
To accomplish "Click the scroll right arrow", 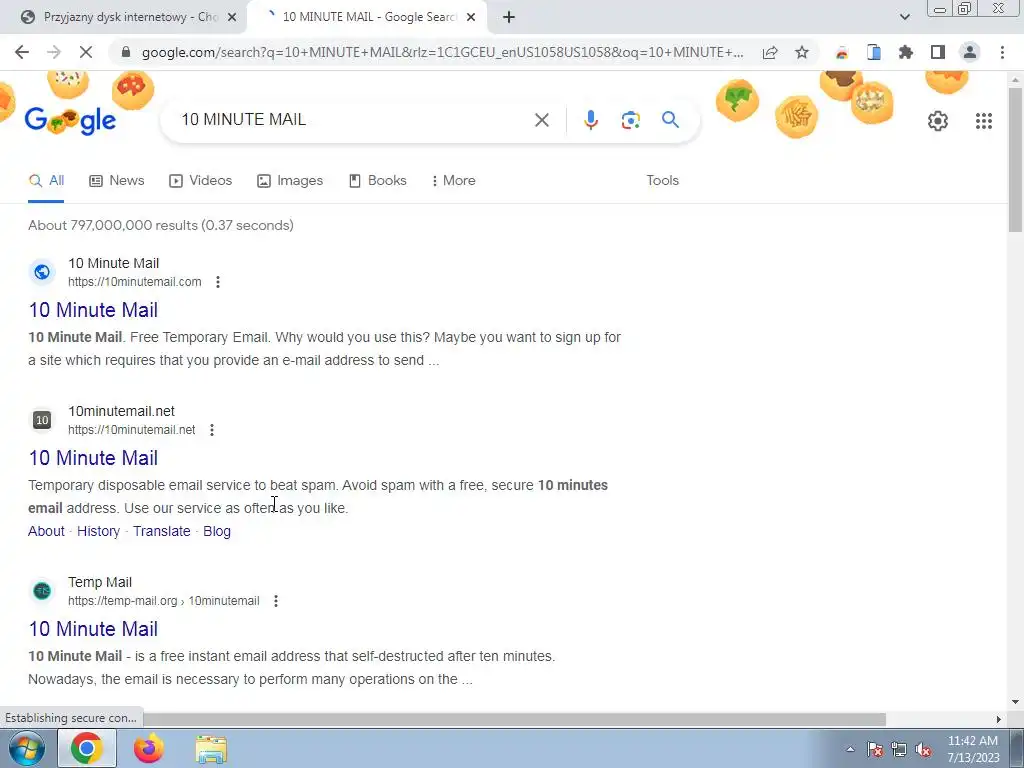I will point(999,719).
